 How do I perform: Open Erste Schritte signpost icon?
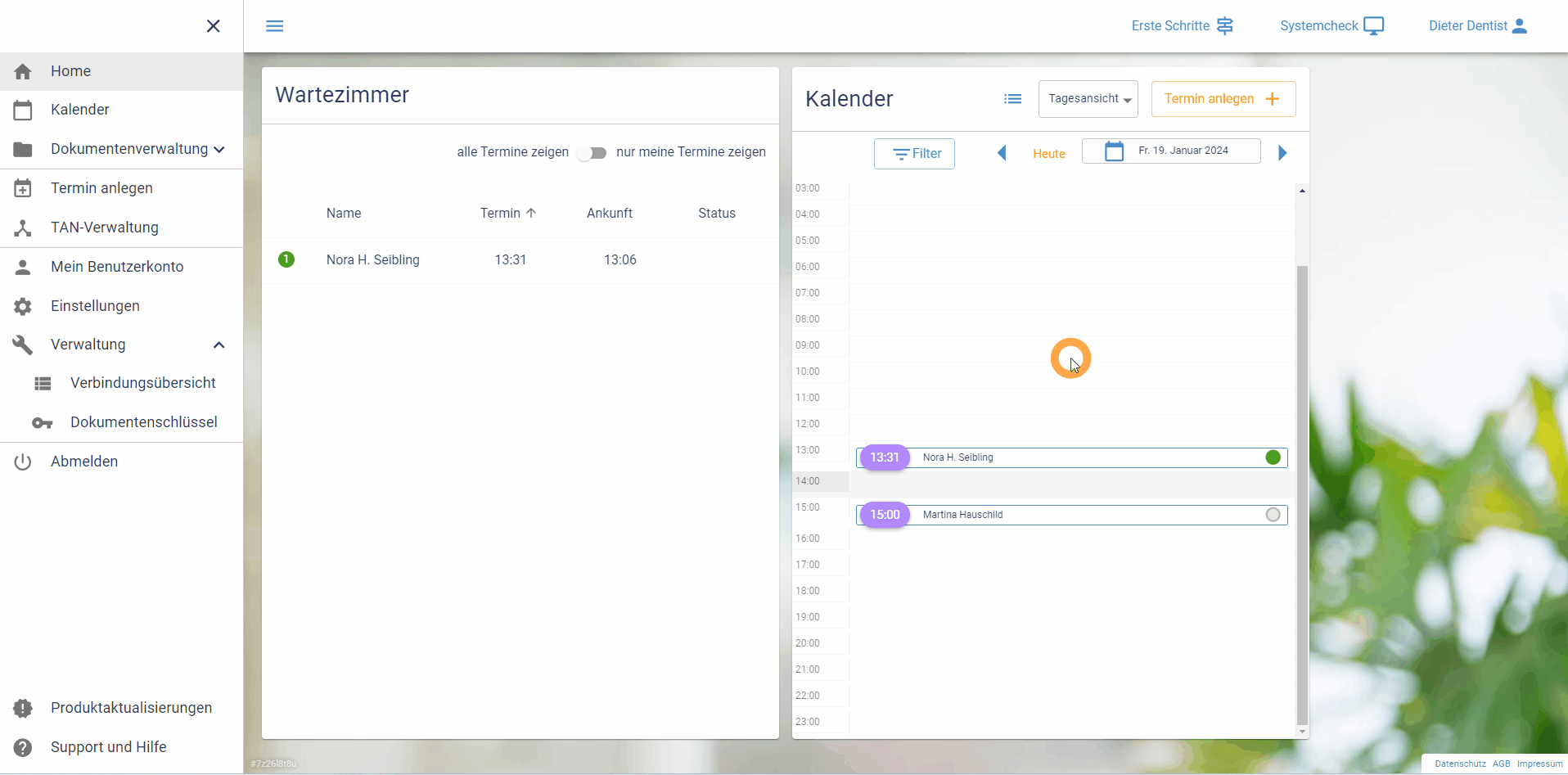[1224, 26]
